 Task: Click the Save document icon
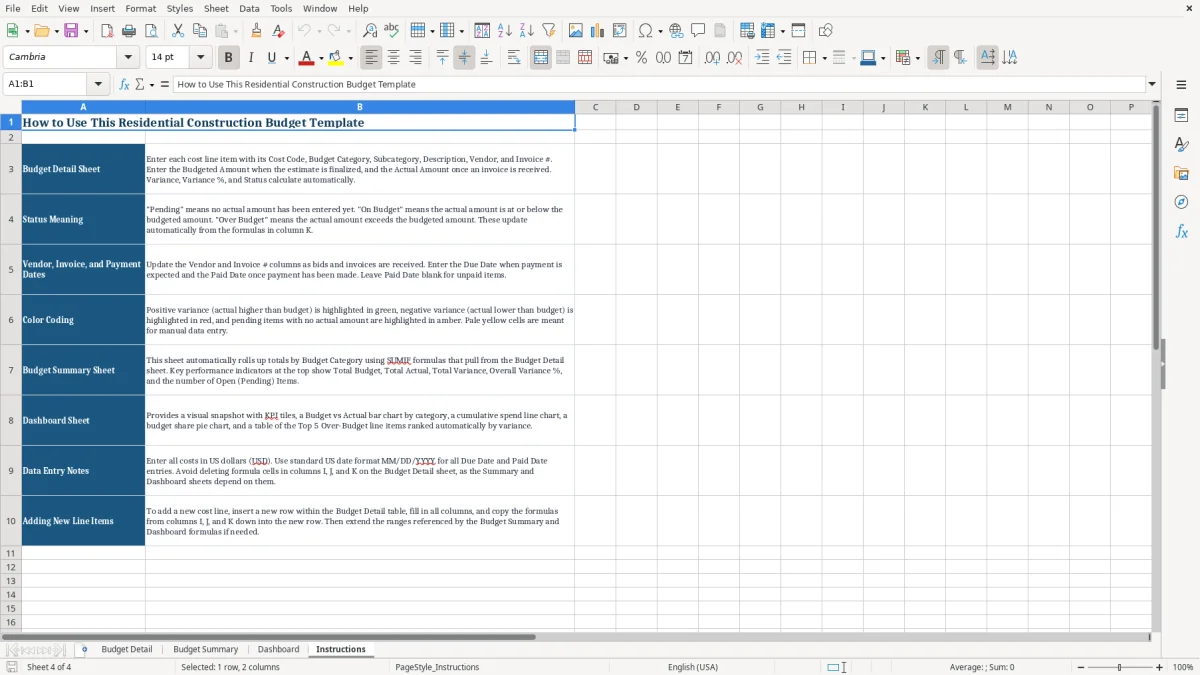pyautogui.click(x=71, y=31)
